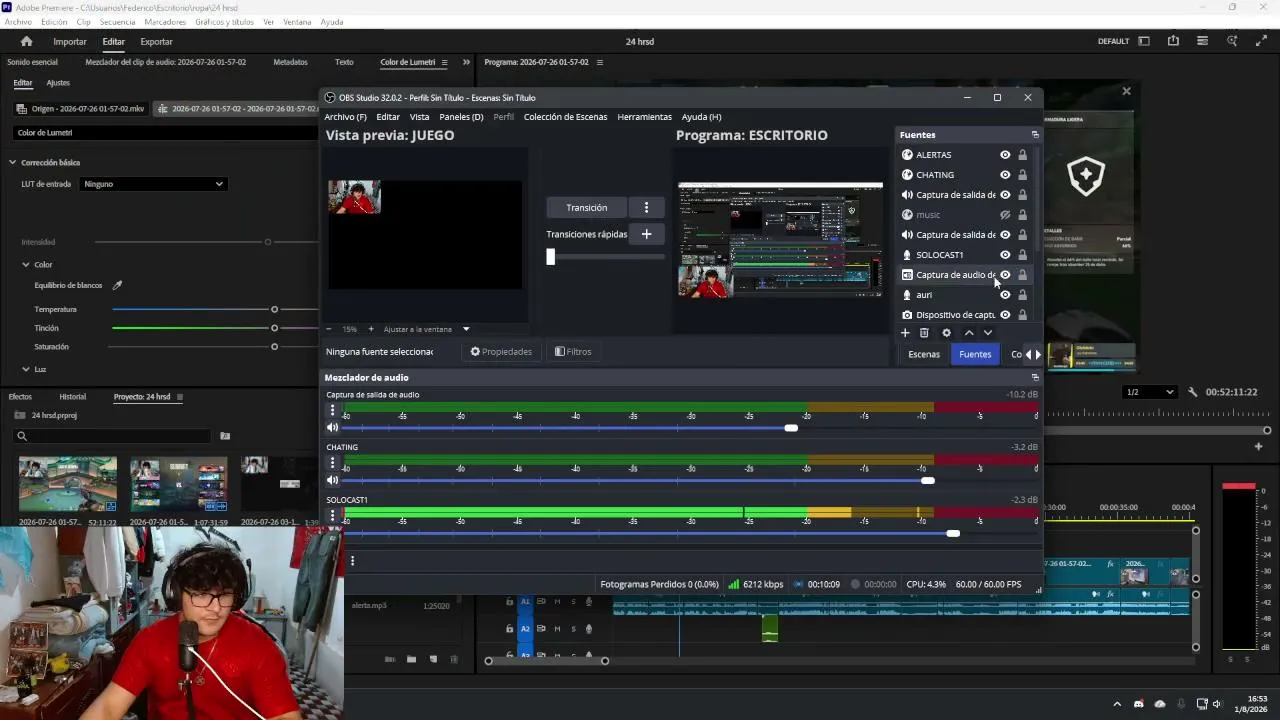Screen dimensions: 1280x720
Task: Lock the music source
Action: 1022,215
